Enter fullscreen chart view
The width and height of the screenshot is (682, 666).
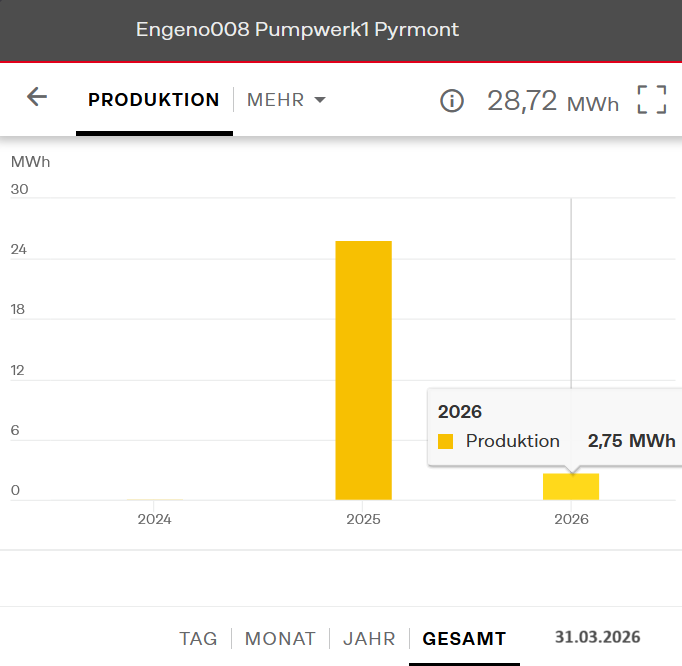click(x=651, y=100)
